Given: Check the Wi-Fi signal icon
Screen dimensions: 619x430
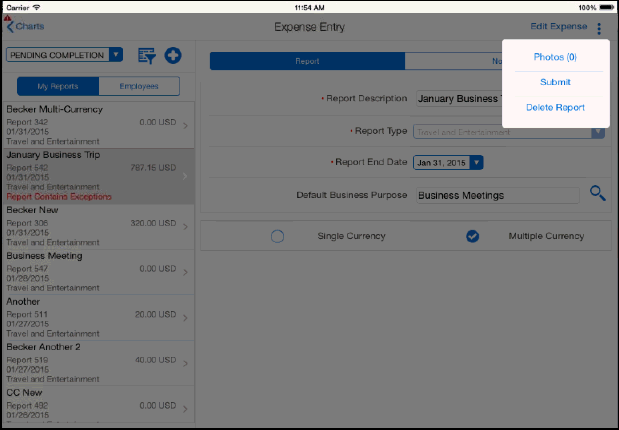Looking at the screenshot, I should tap(36, 8).
